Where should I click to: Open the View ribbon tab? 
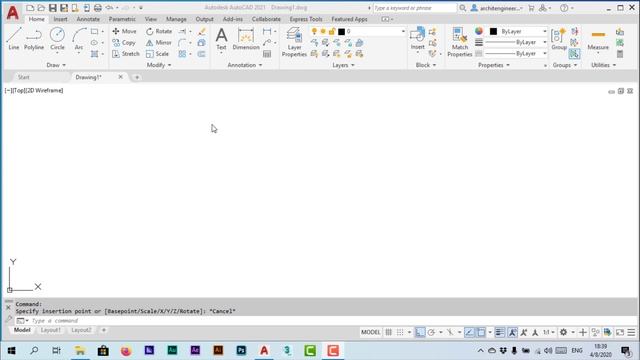click(151, 19)
